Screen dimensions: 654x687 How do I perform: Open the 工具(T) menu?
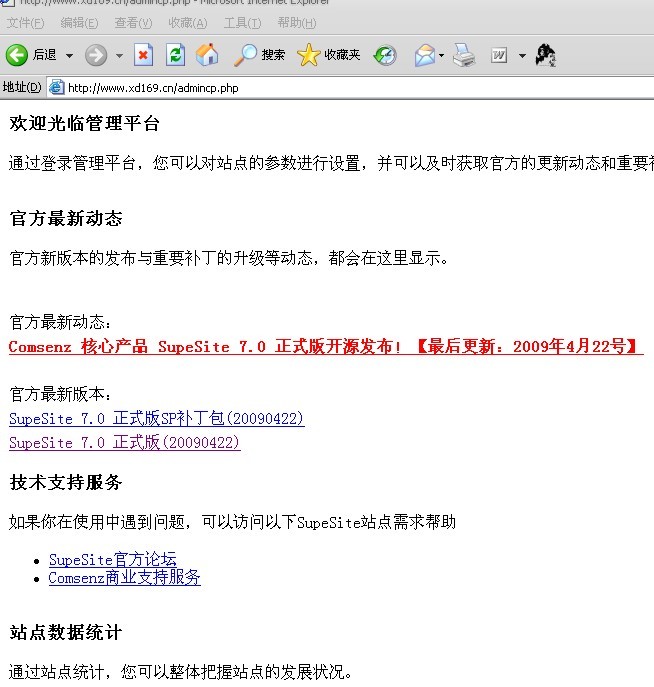click(242, 23)
